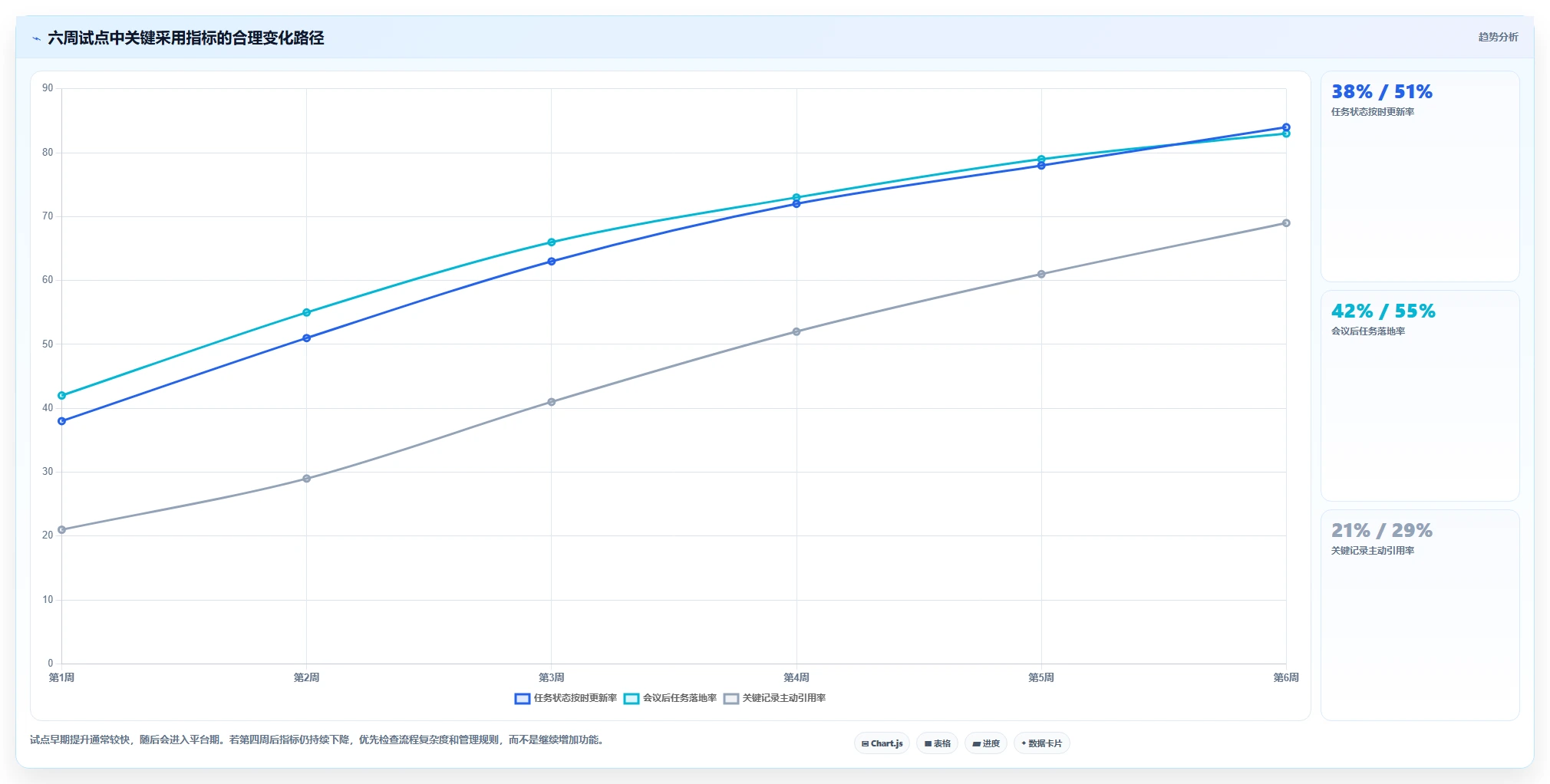Click the week 3 point on the gray line

[551, 402]
